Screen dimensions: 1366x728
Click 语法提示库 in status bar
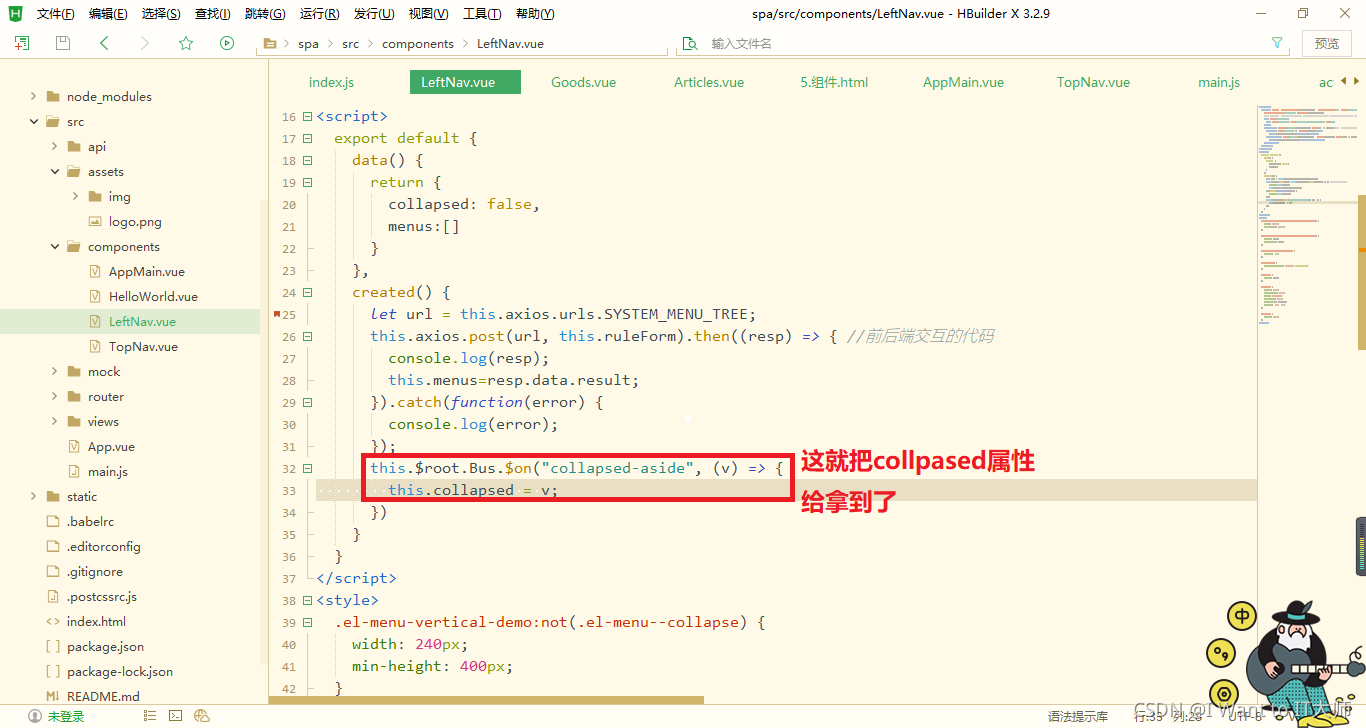[x=1078, y=716]
